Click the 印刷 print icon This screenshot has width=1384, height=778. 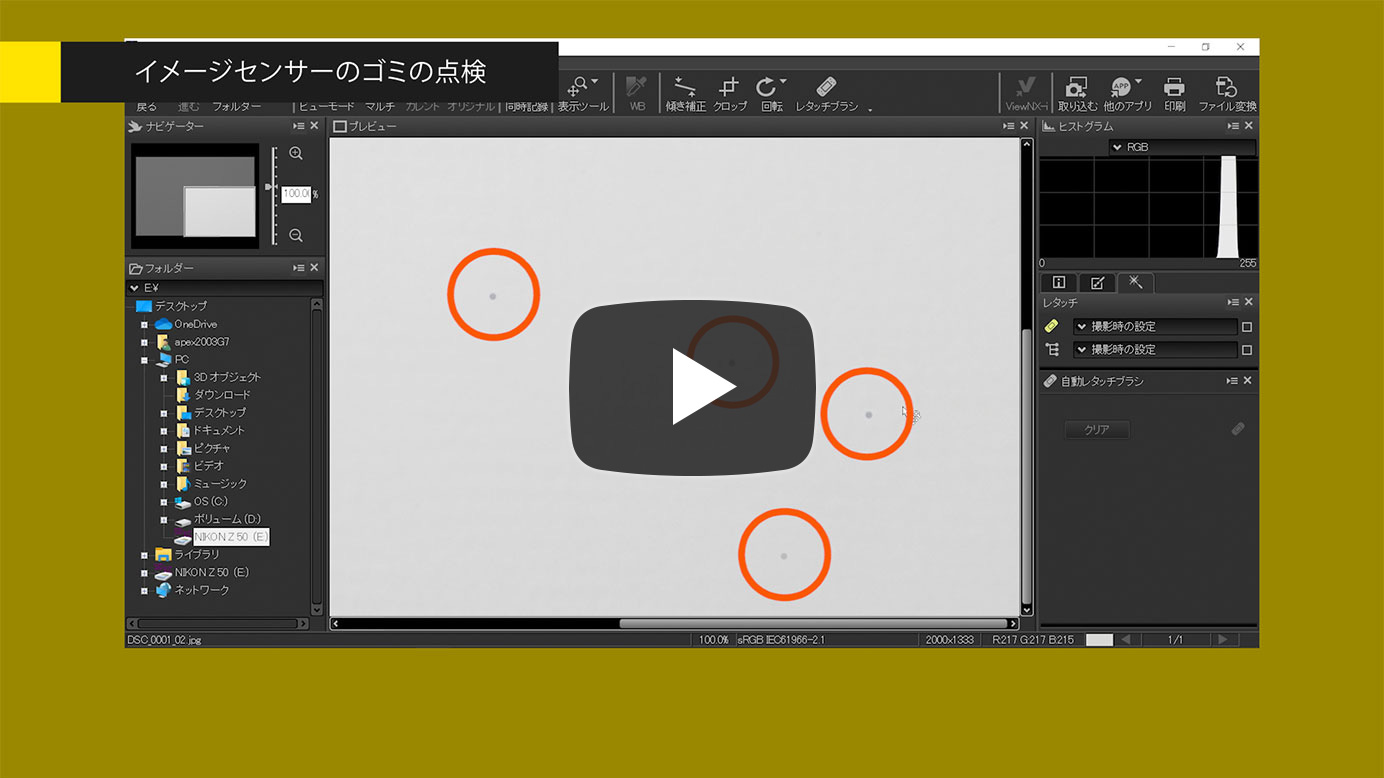tap(1174, 92)
